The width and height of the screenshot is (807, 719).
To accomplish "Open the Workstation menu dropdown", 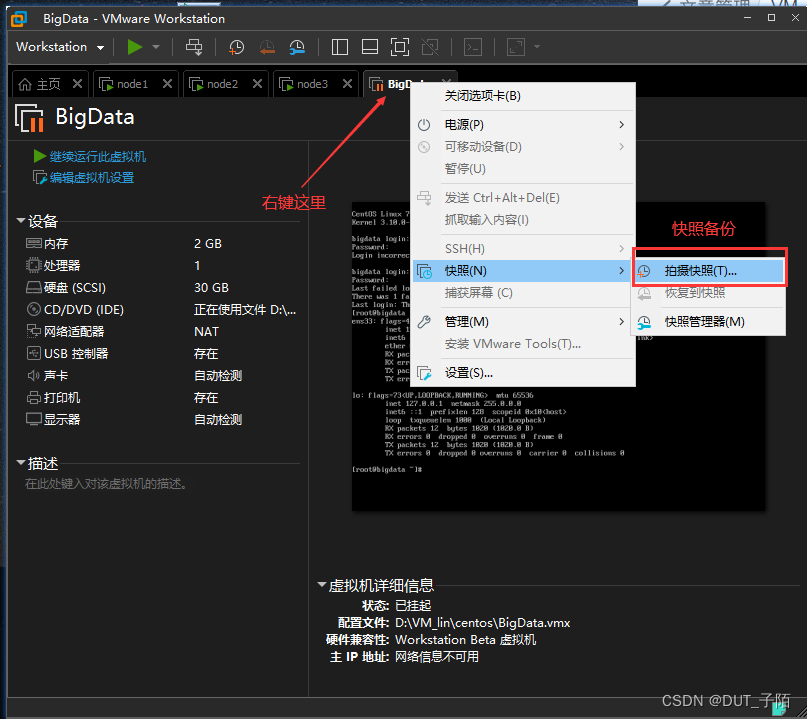I will 60,47.
